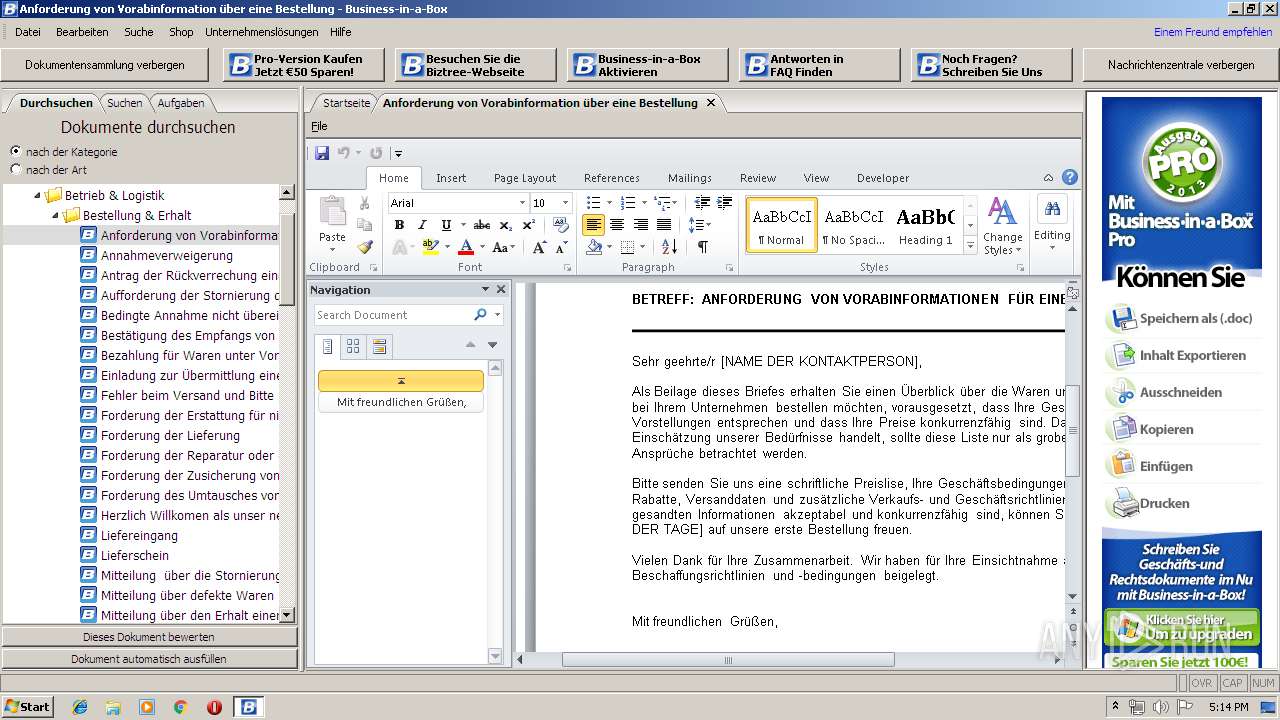Apply paragraph shading paint bucket
This screenshot has height=720, width=1280.
(x=594, y=247)
